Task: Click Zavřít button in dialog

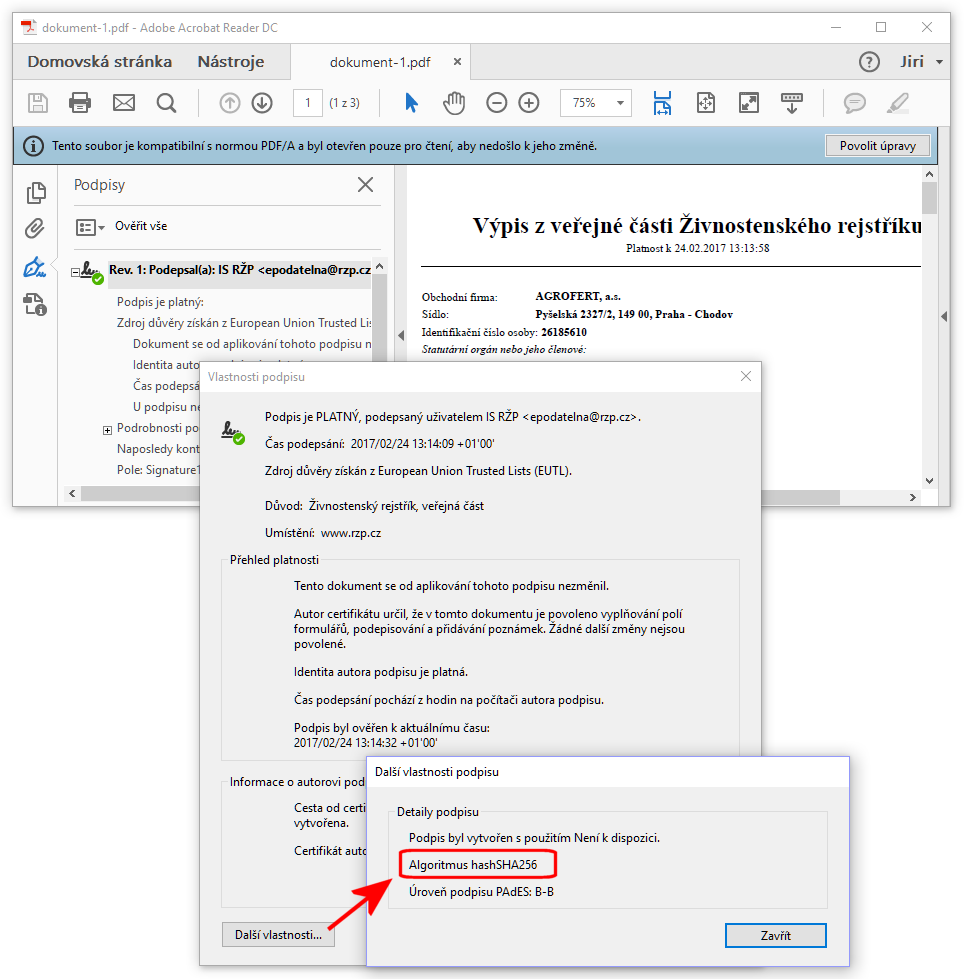Action: point(776,935)
